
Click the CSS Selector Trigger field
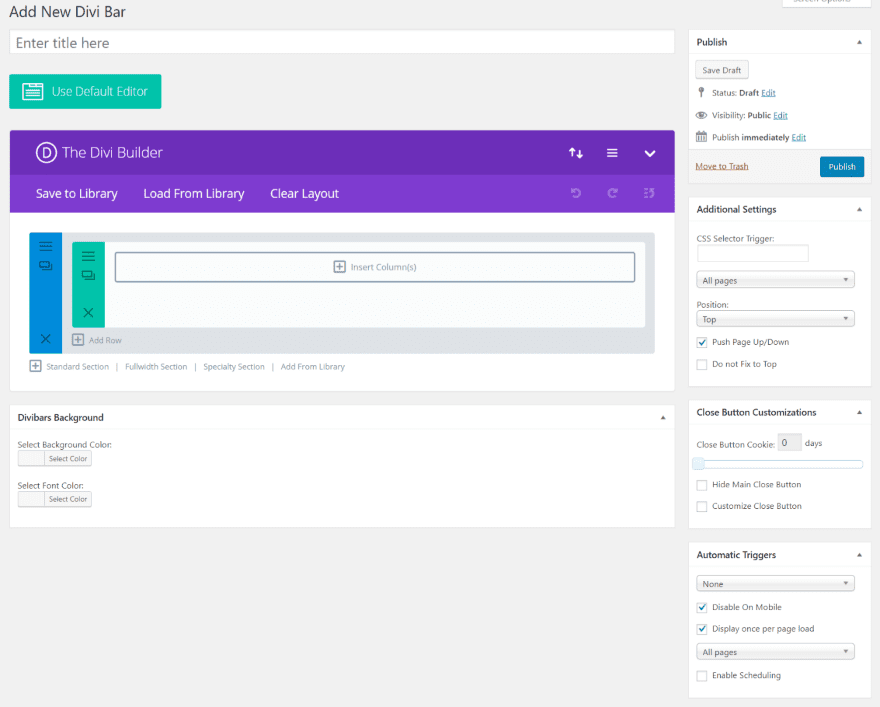click(753, 254)
